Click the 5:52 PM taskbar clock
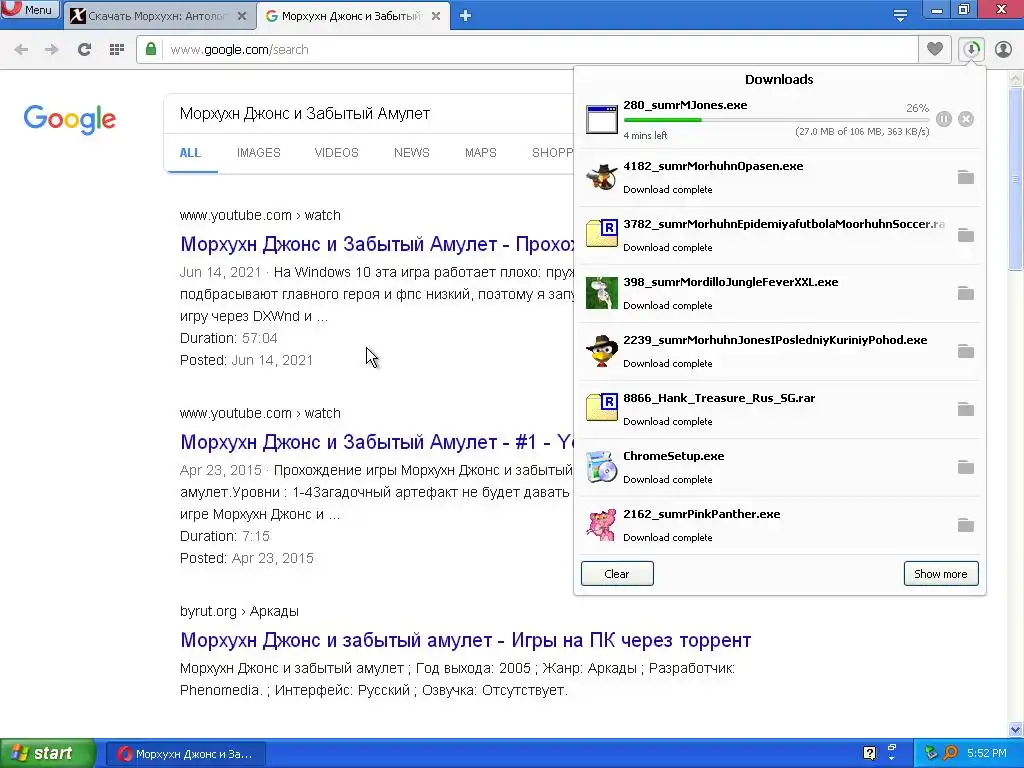This screenshot has width=1024, height=768. (x=987, y=754)
